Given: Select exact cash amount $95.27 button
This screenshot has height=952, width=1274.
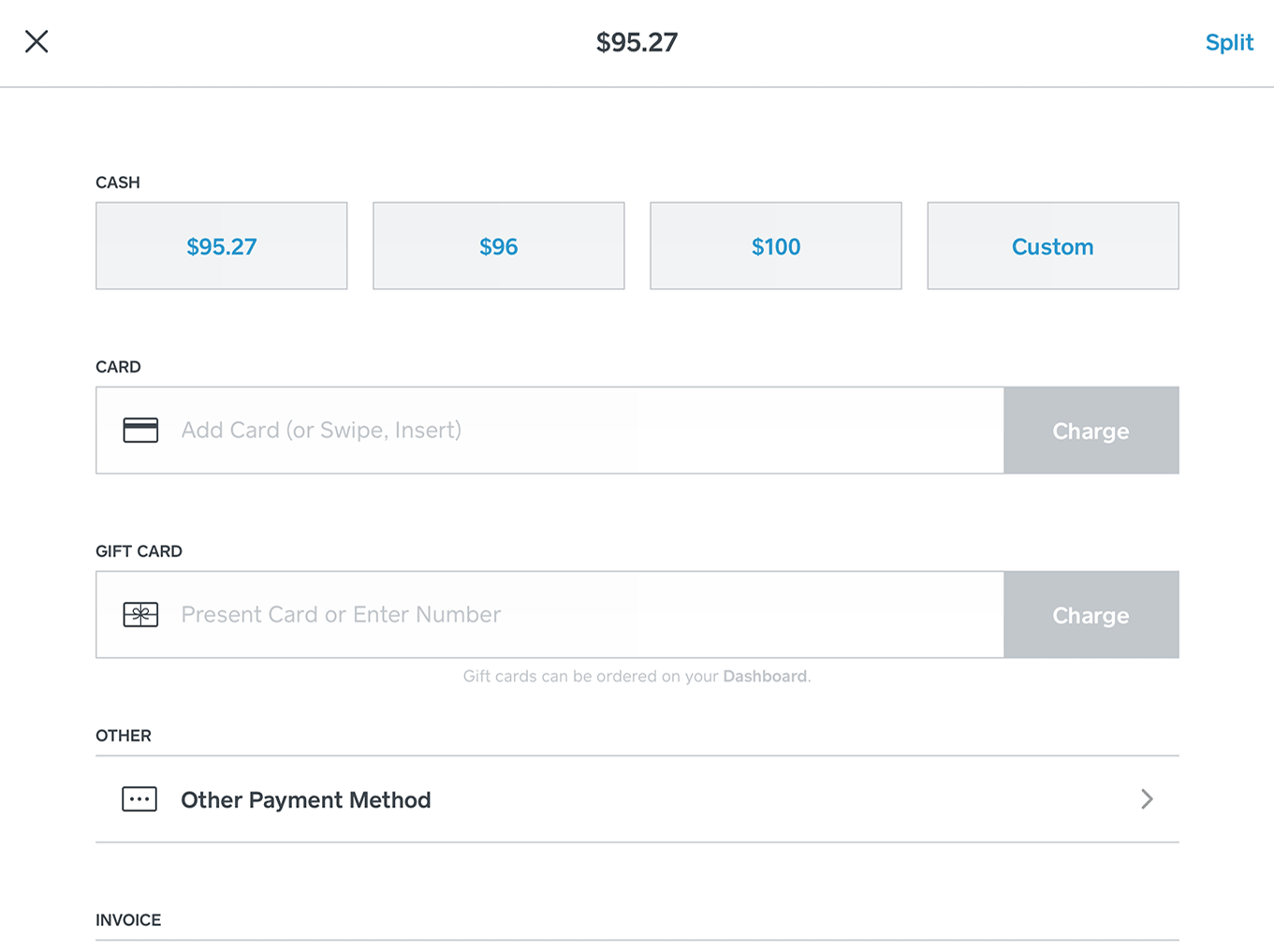Looking at the screenshot, I should [x=221, y=246].
